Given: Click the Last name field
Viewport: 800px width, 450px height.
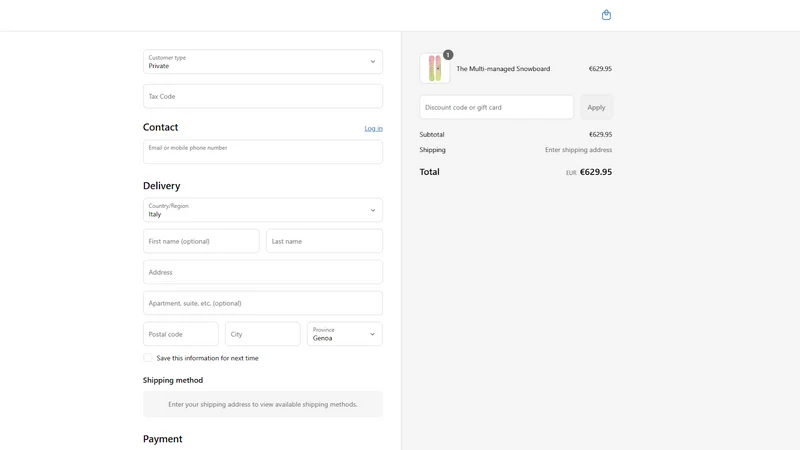Looking at the screenshot, I should click(324, 241).
